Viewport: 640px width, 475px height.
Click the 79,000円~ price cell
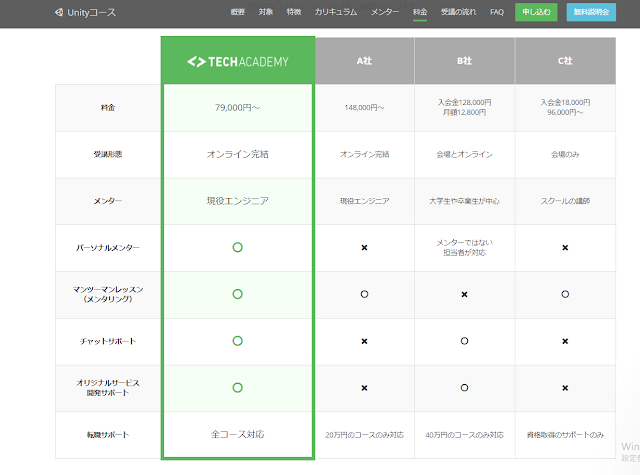point(238,108)
